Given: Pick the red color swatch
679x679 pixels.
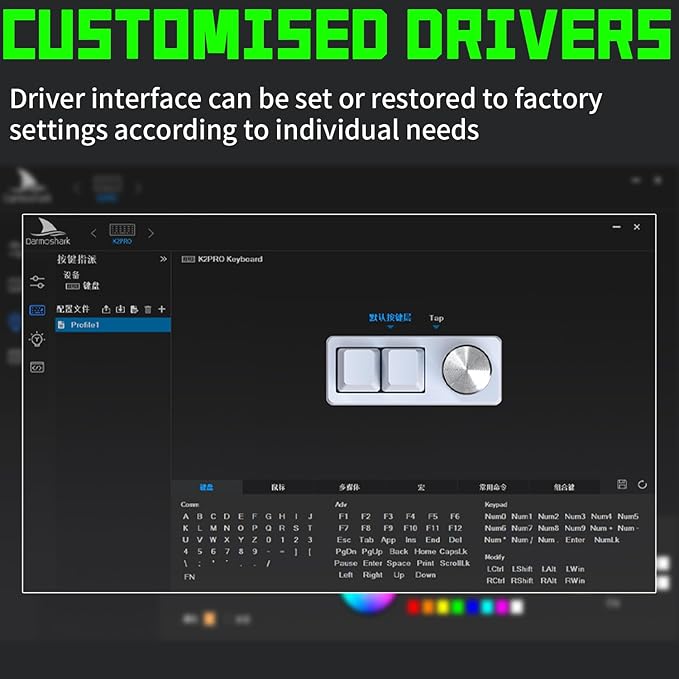Looking at the screenshot, I should (x=413, y=607).
